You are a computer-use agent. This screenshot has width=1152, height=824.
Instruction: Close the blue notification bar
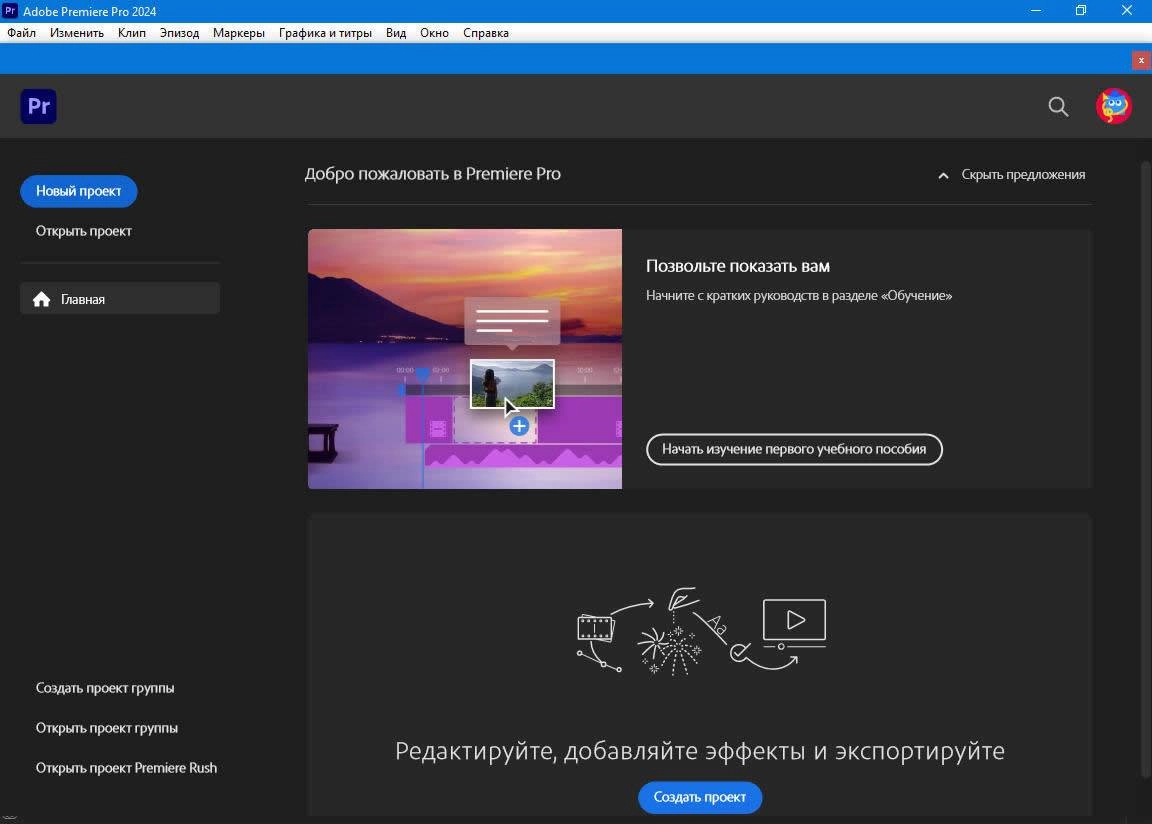click(1141, 60)
